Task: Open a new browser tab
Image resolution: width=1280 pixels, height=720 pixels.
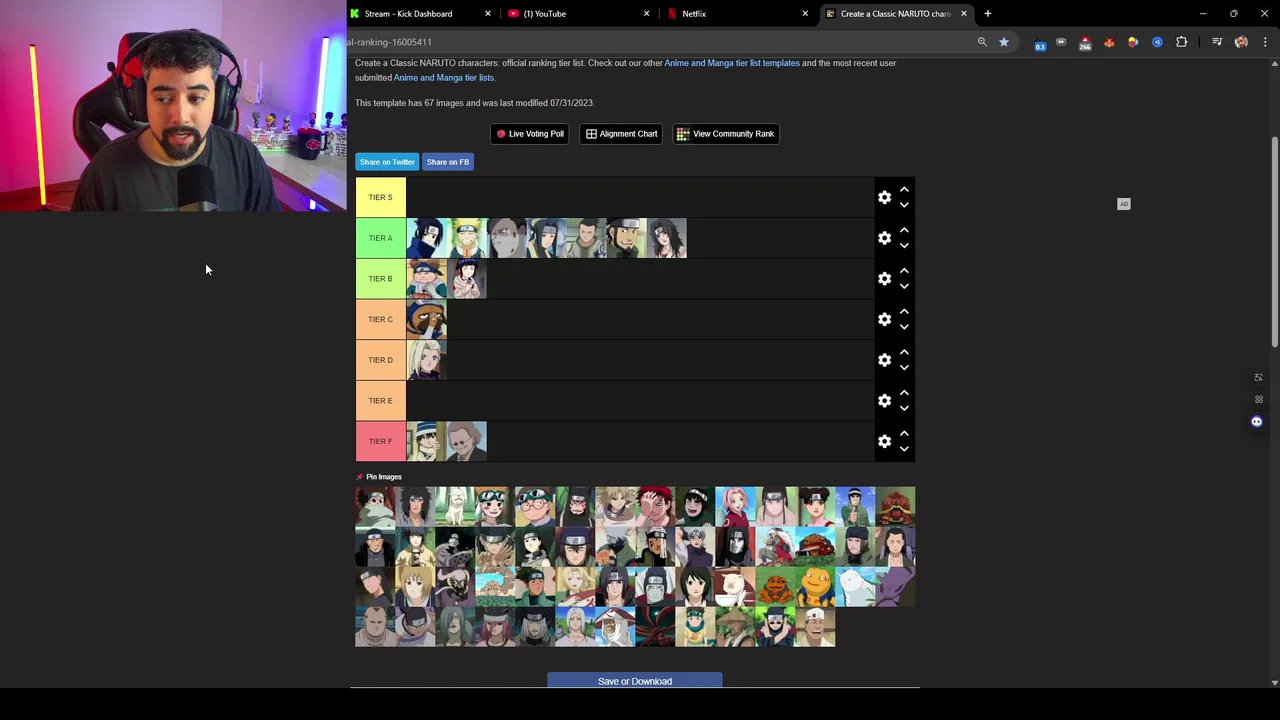Action: click(988, 14)
